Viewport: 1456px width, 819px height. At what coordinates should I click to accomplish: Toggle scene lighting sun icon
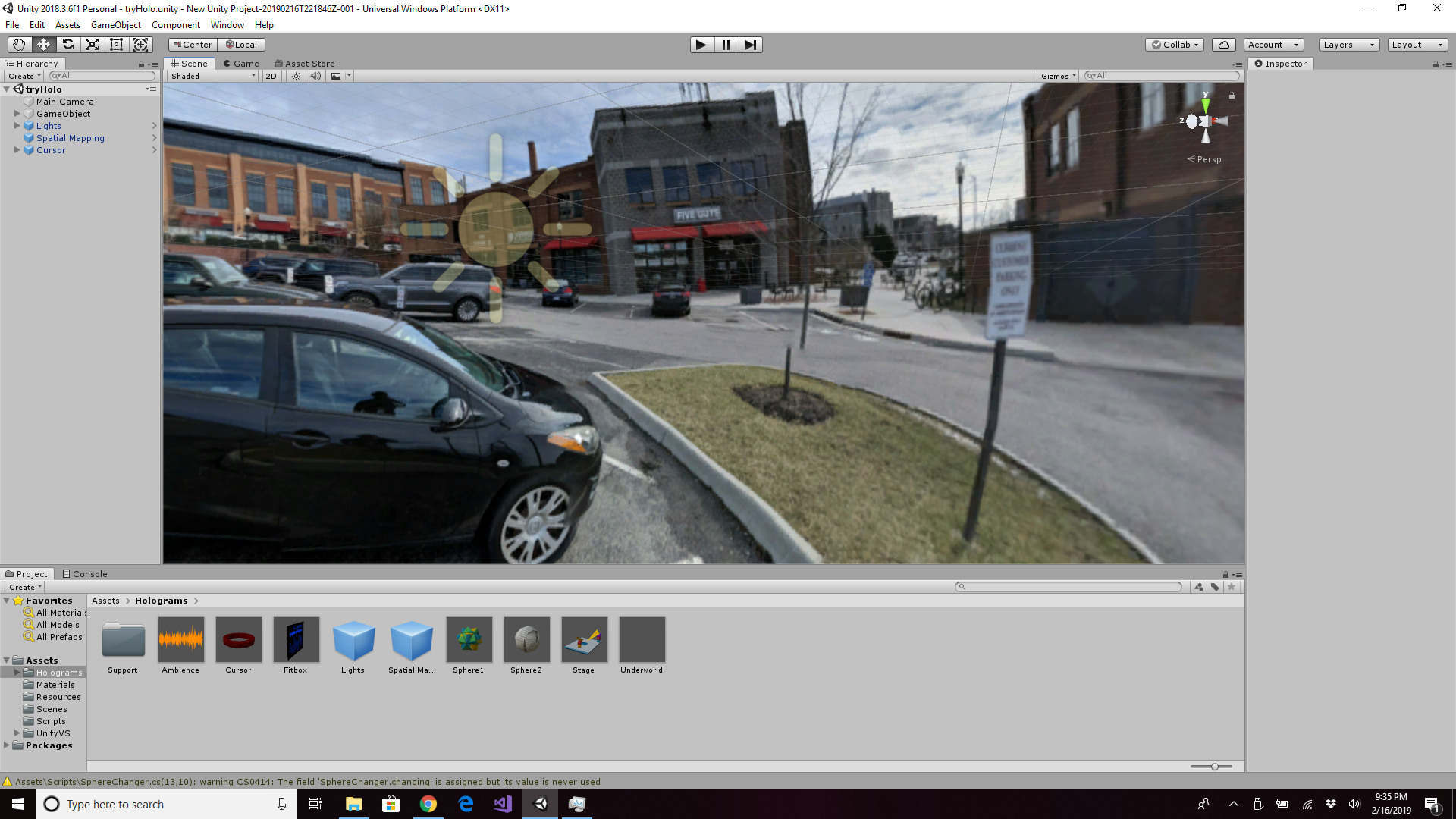pyautogui.click(x=296, y=76)
